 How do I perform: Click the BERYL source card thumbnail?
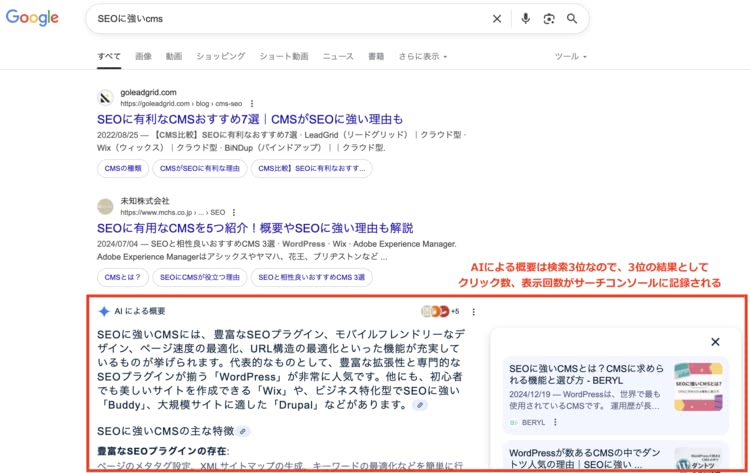point(698,387)
